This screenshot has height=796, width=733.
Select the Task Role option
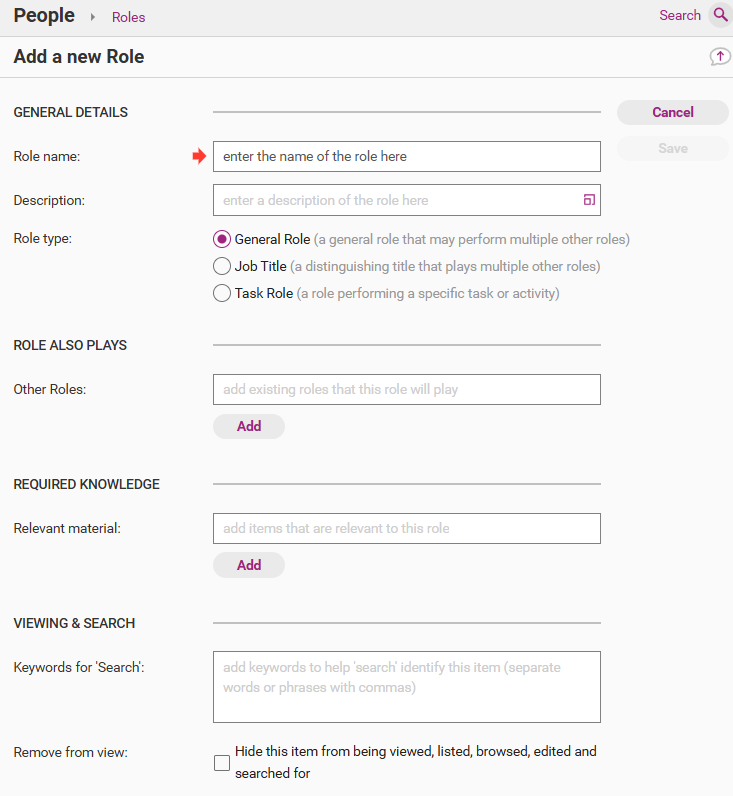pyautogui.click(x=222, y=294)
